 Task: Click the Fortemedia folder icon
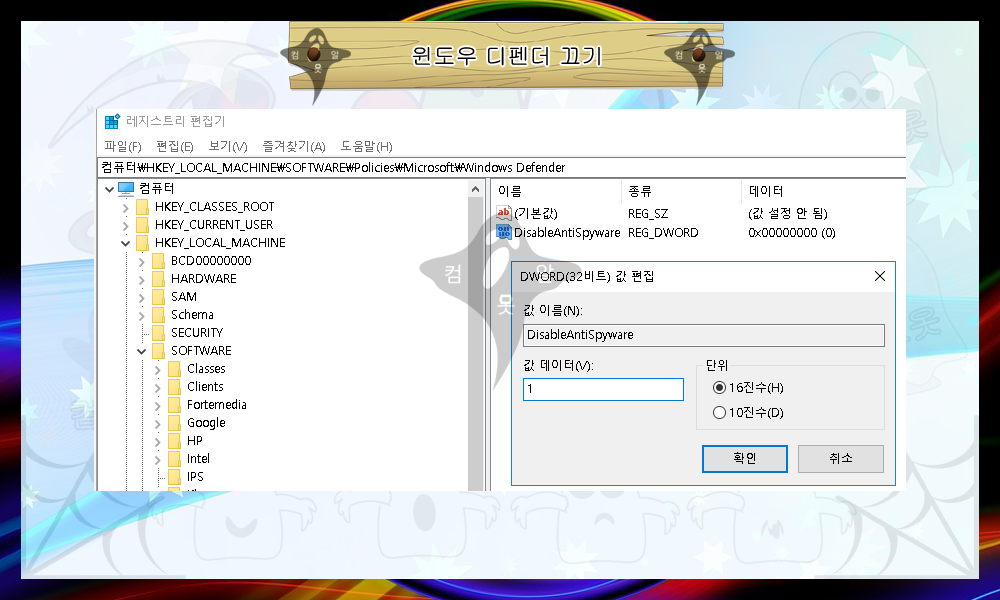pos(175,405)
